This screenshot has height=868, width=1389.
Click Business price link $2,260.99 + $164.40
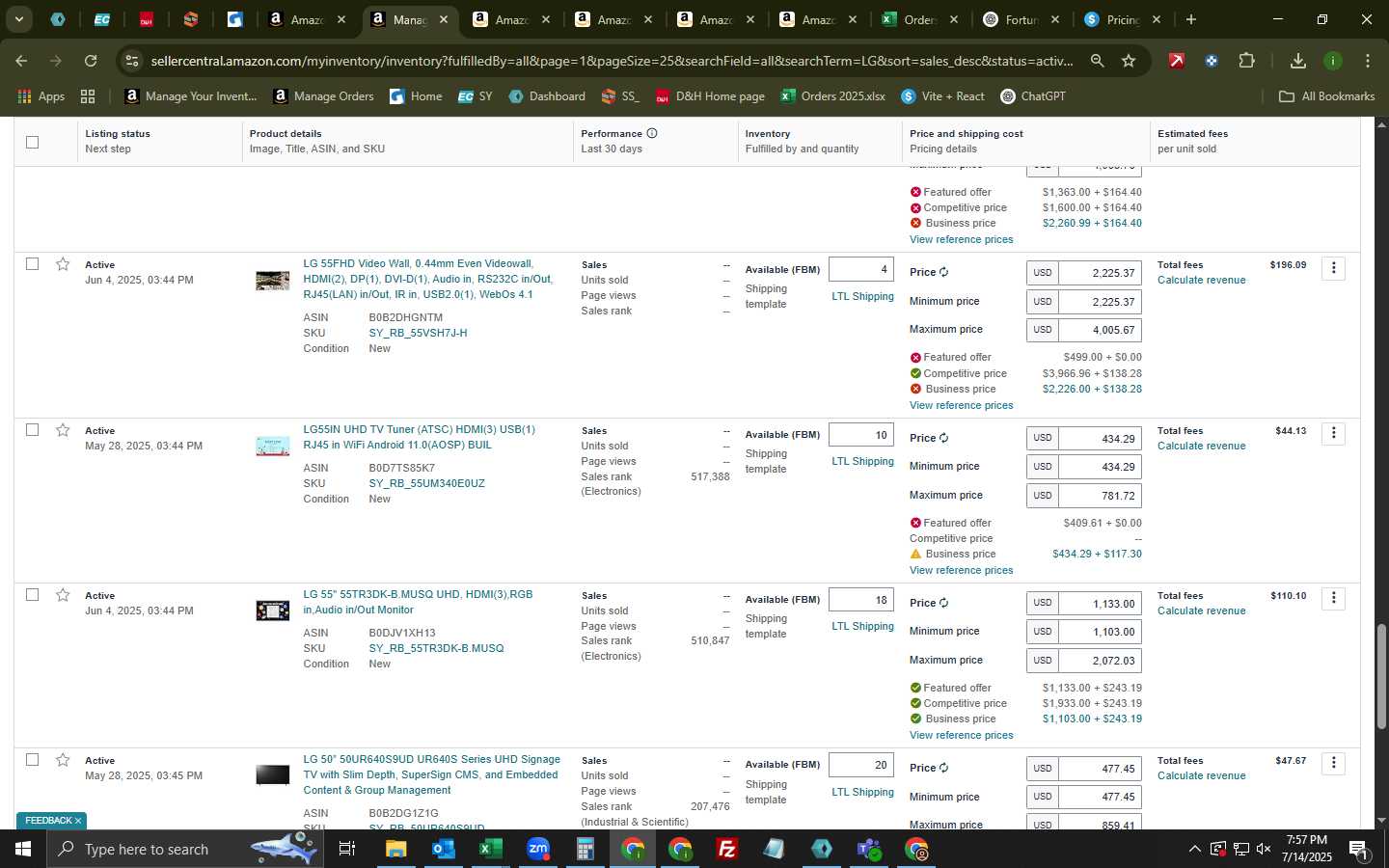(x=1092, y=223)
